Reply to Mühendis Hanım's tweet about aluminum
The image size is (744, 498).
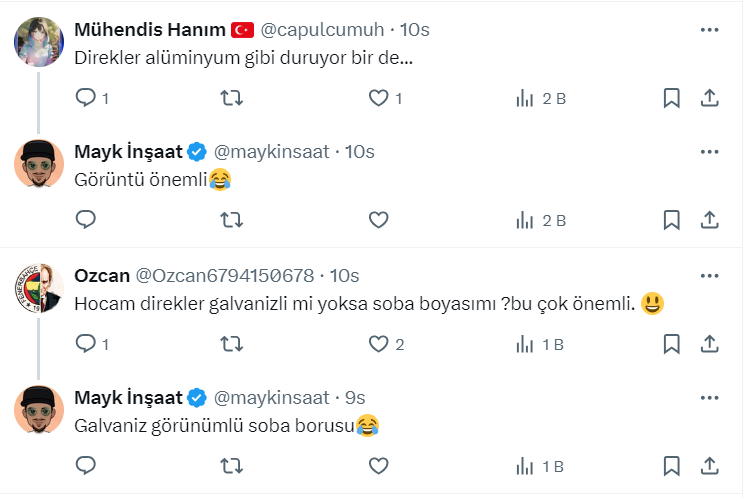click(x=86, y=98)
